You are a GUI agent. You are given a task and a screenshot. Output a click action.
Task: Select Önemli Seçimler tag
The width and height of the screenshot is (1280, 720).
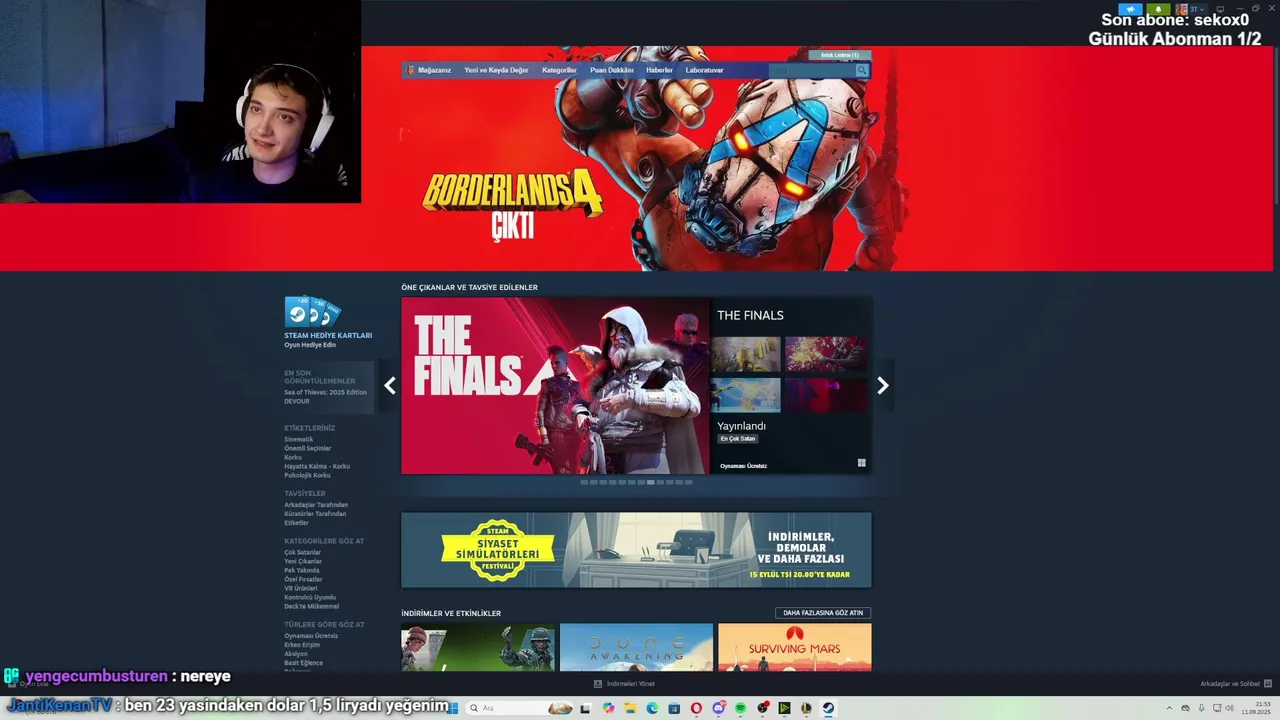click(308, 448)
